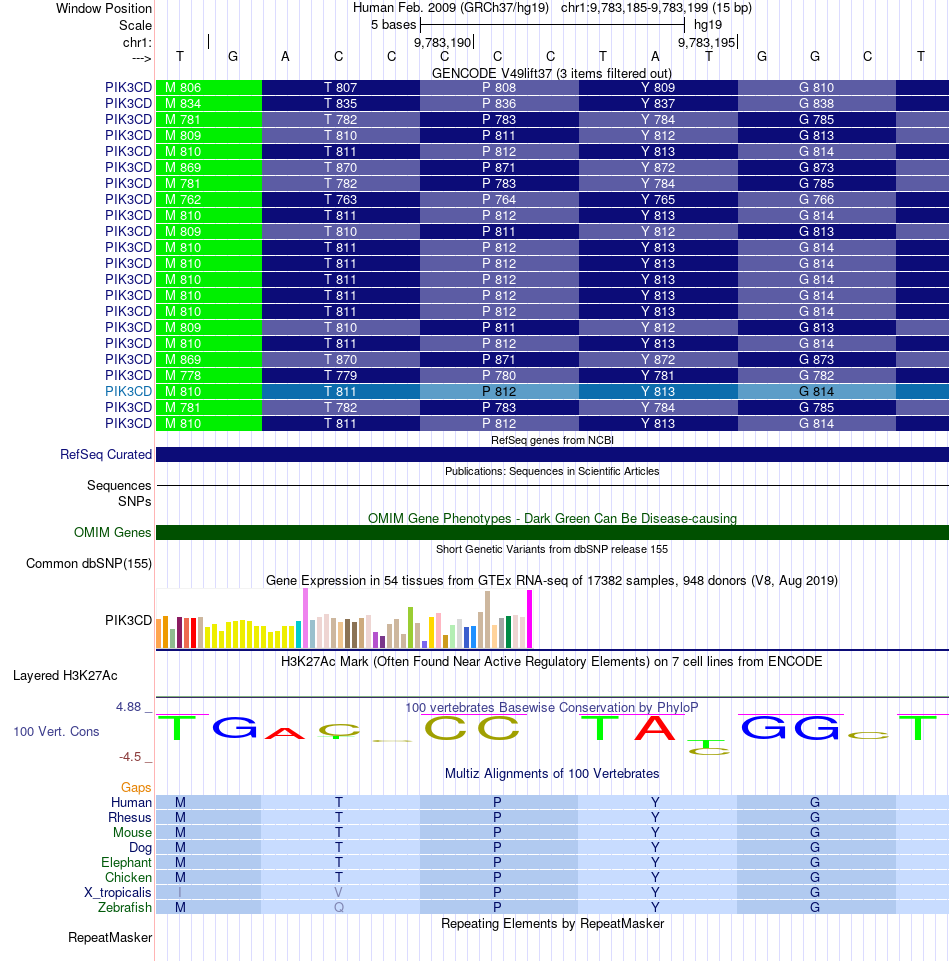Open the GENCODE V49lift37 track title

(x=552, y=73)
